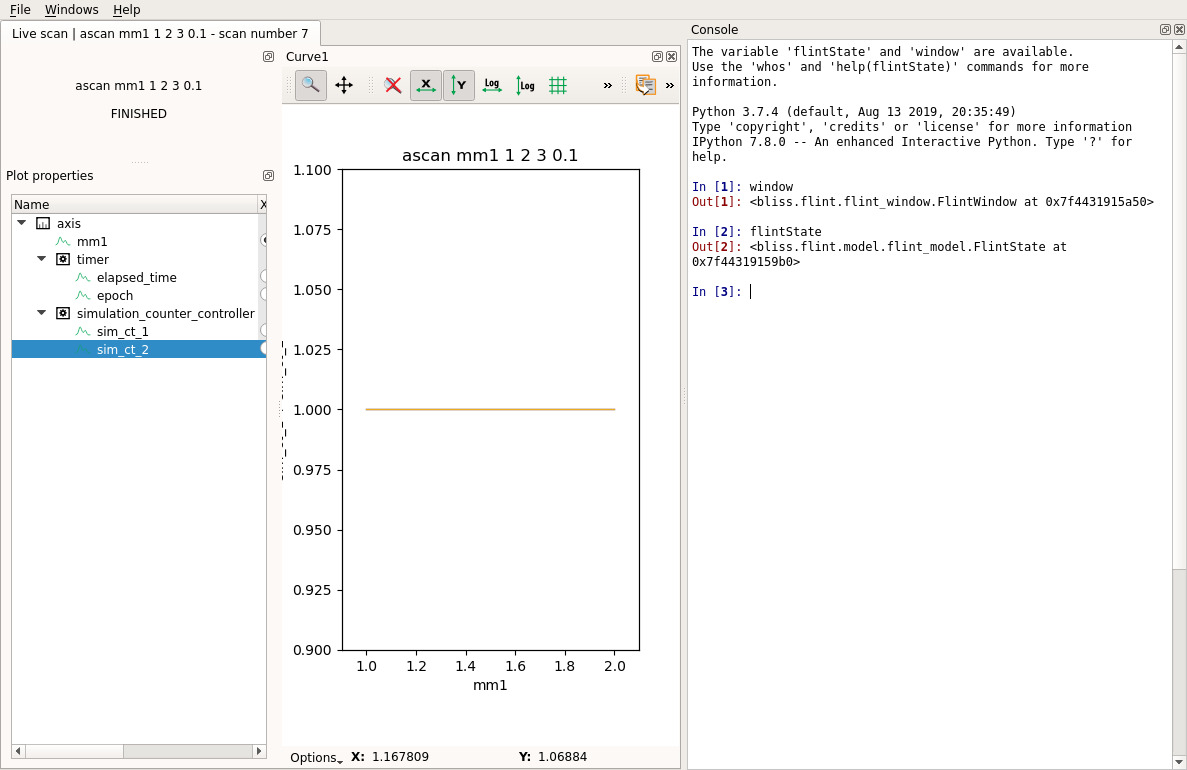Undock the Console panel
The image size is (1187, 770).
1165,30
